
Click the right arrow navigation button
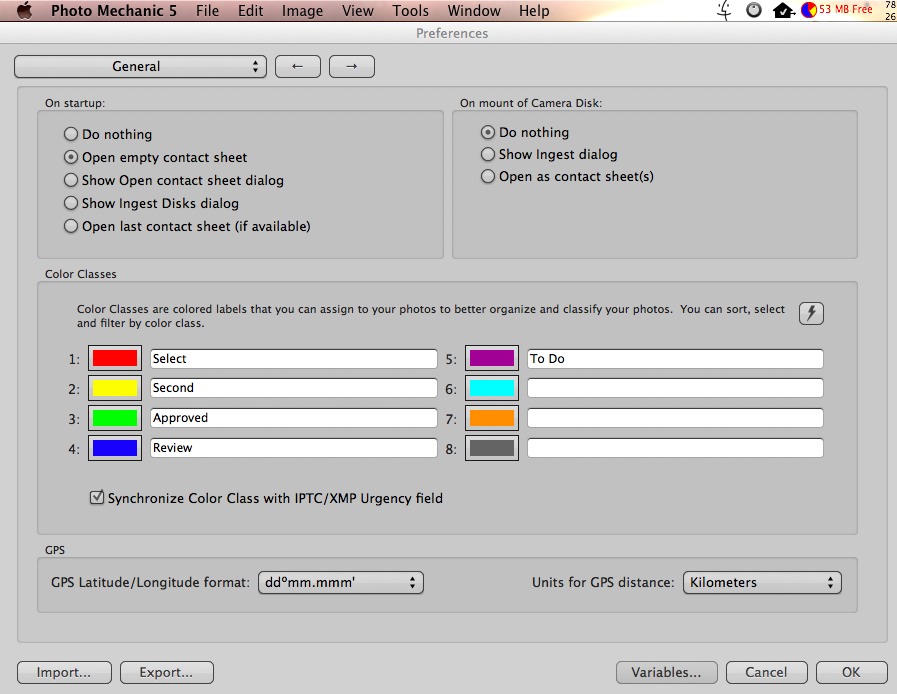[x=351, y=66]
